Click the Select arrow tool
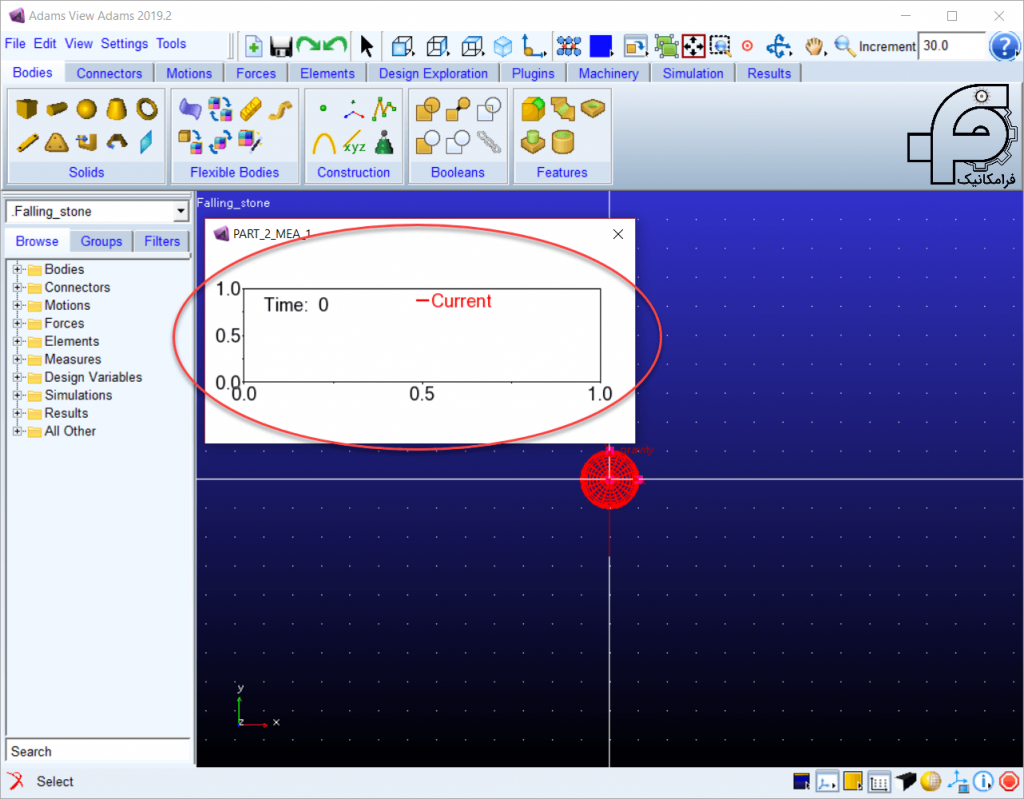 pyautogui.click(x=366, y=46)
